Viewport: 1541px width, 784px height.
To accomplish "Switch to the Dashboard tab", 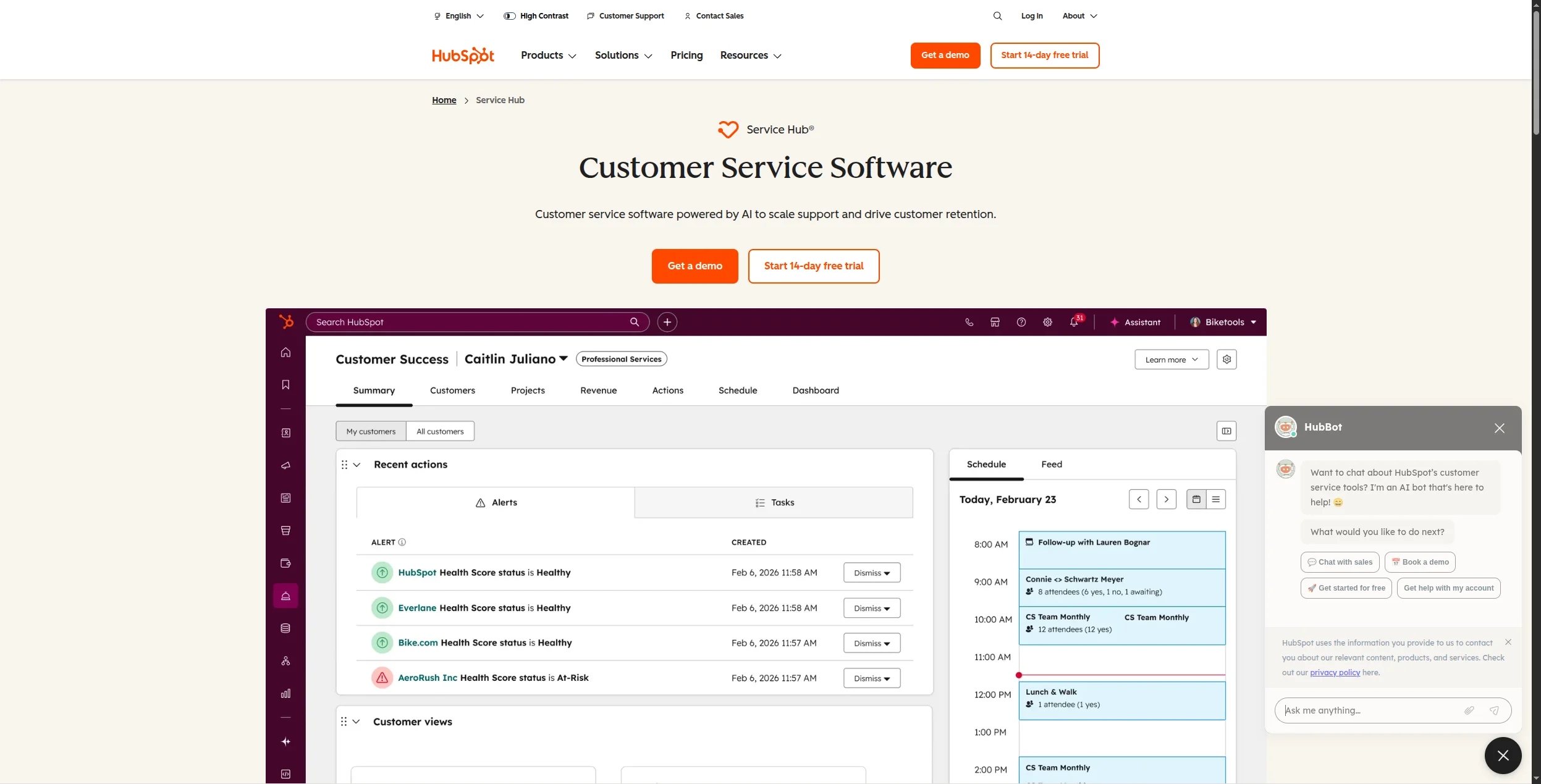I will click(x=816, y=390).
